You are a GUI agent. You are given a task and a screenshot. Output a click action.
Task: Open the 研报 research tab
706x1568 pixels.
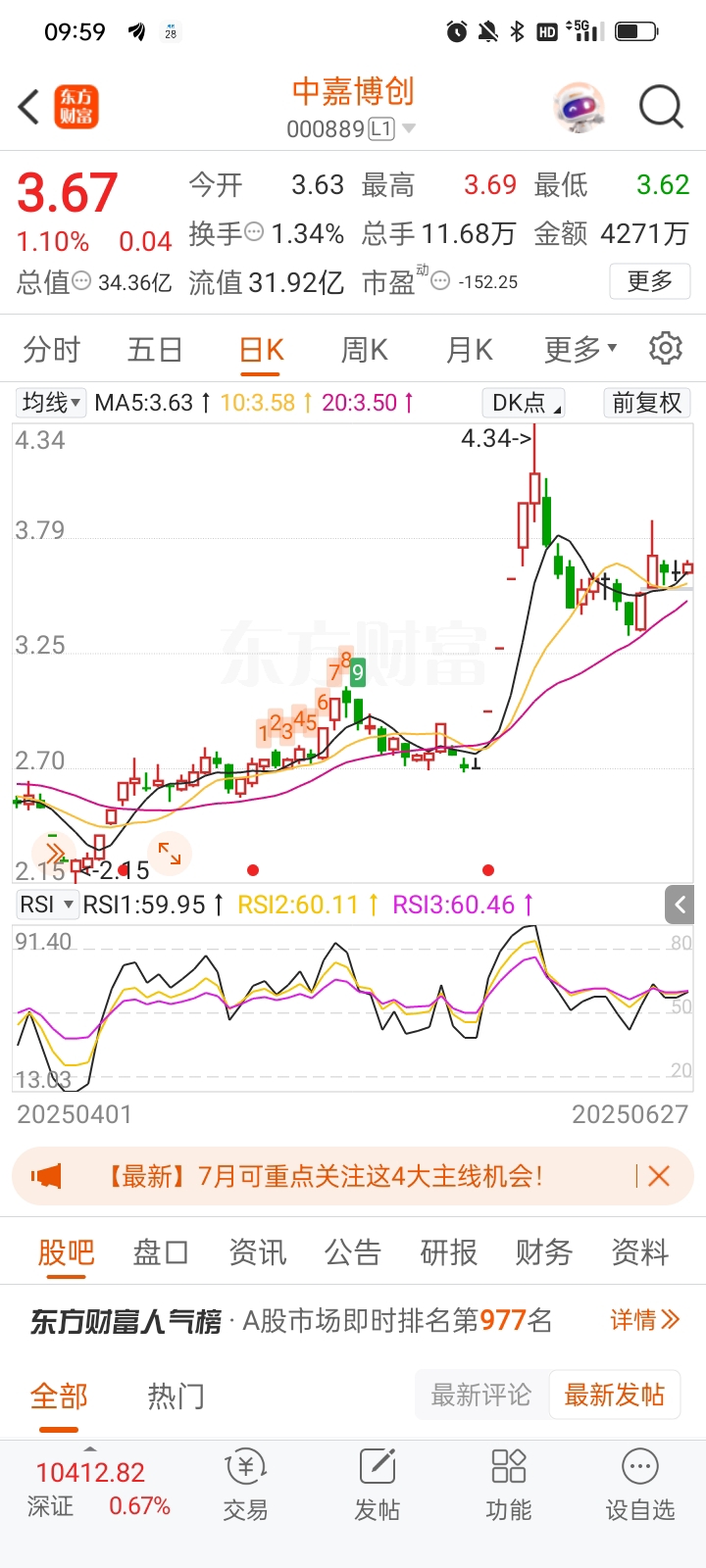(x=448, y=1251)
